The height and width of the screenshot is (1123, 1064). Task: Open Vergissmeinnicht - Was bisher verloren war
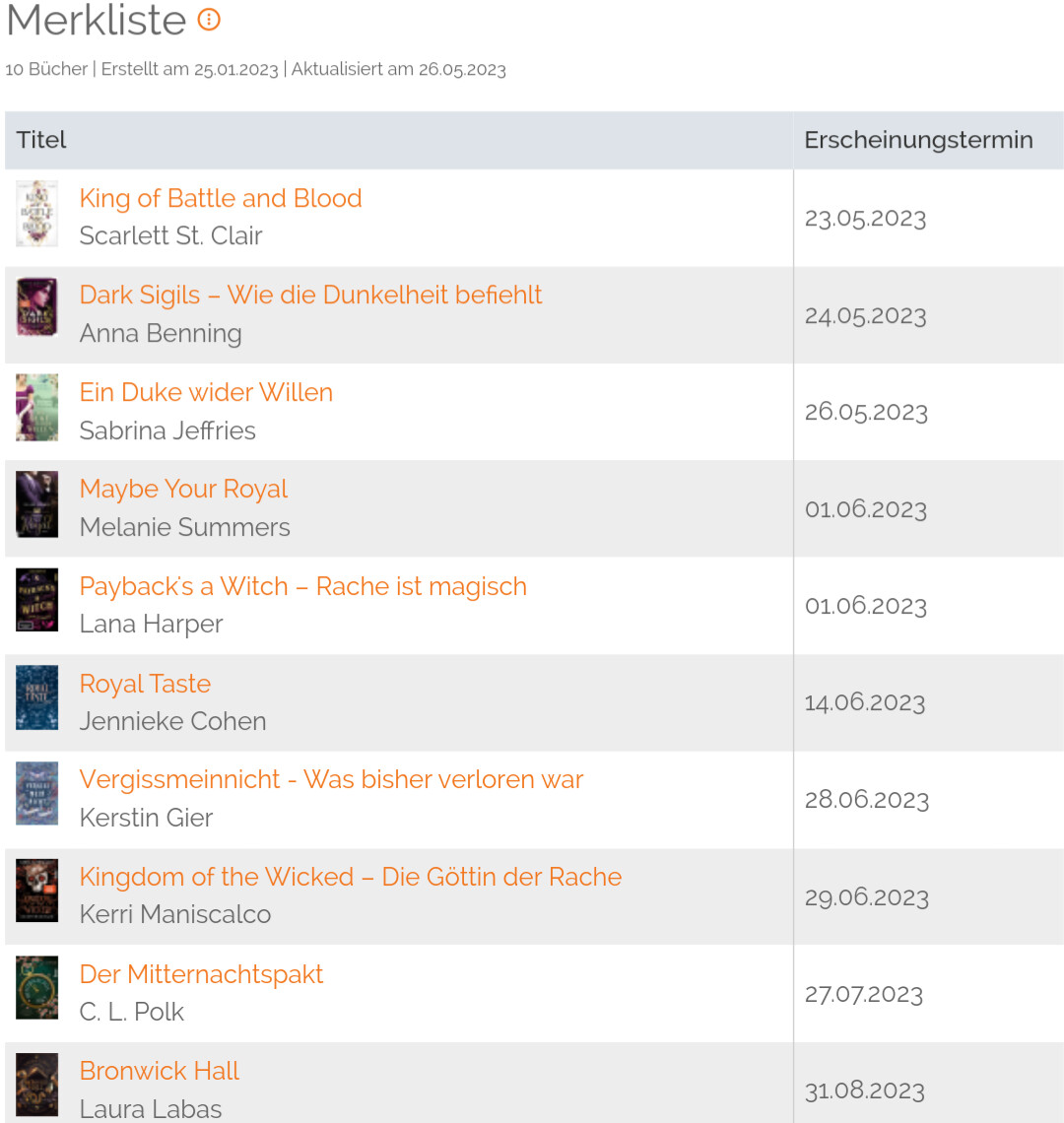(332, 779)
